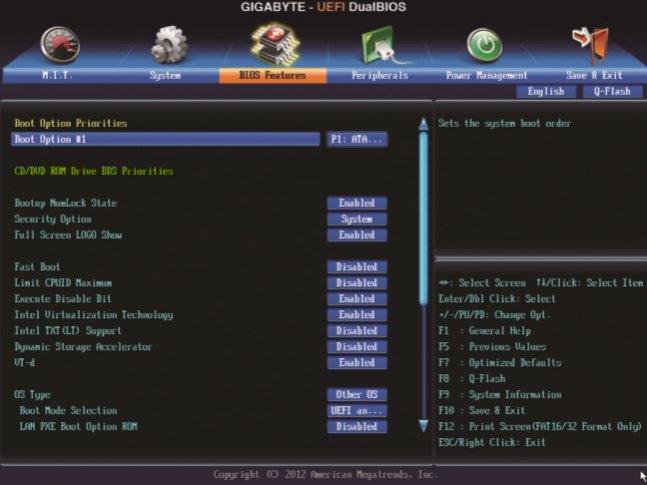Toggle Limit CPUID Maximum value
This screenshot has width=647, height=485.
pos(357,283)
